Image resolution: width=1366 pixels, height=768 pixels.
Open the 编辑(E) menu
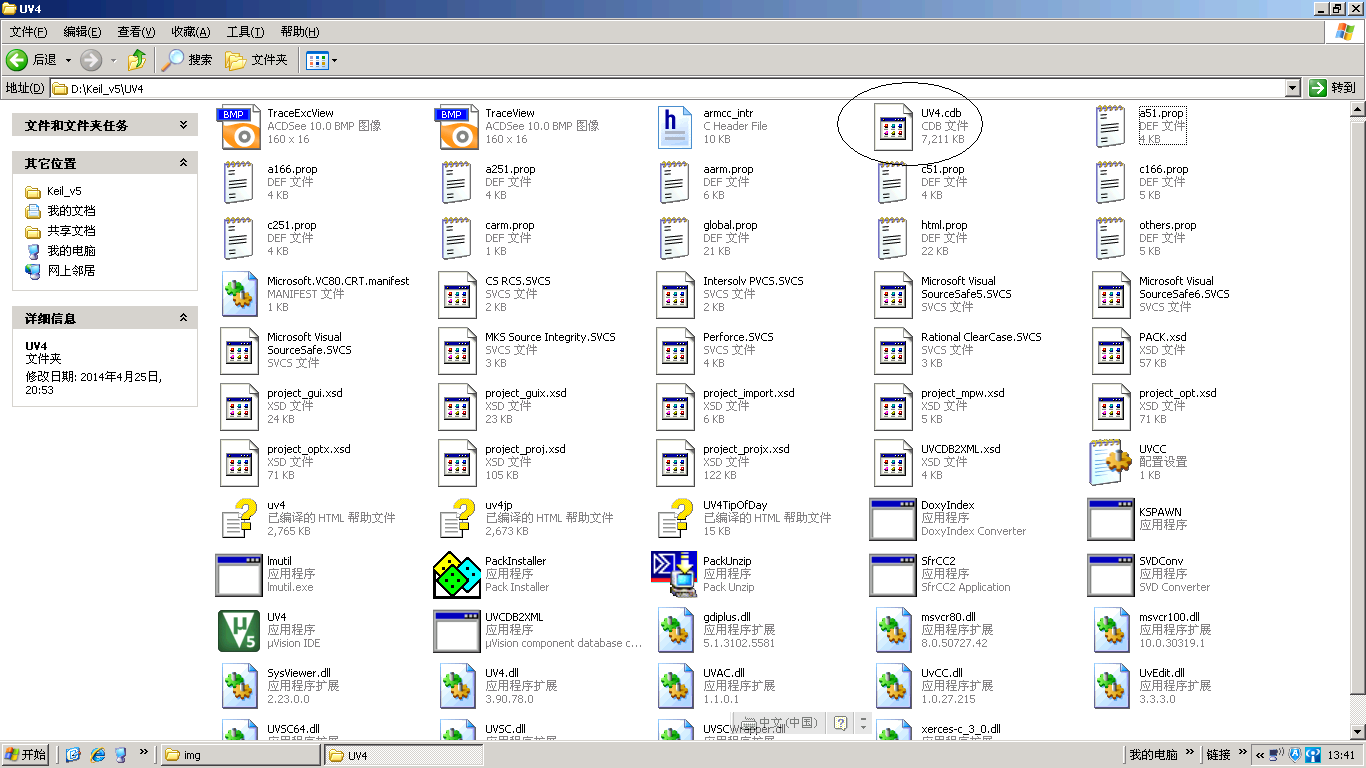click(82, 32)
